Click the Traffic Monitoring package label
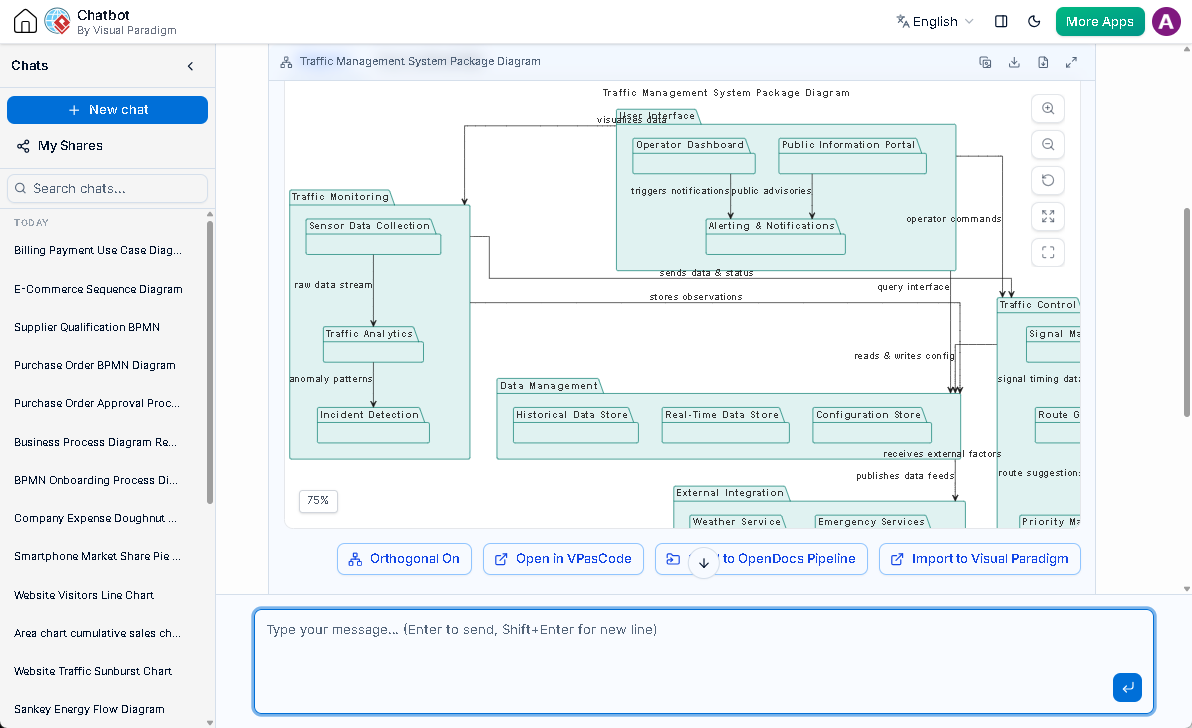1192x728 pixels. coord(340,197)
